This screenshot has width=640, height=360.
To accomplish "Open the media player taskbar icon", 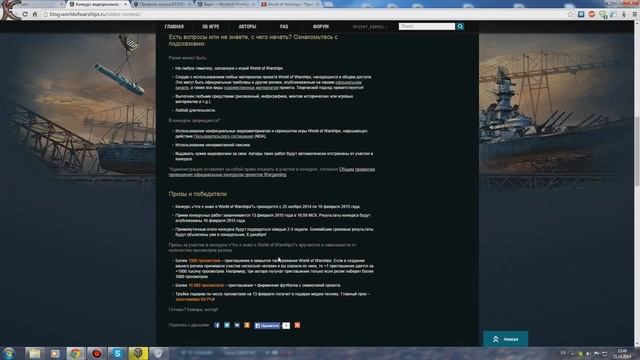I will click(55, 353).
